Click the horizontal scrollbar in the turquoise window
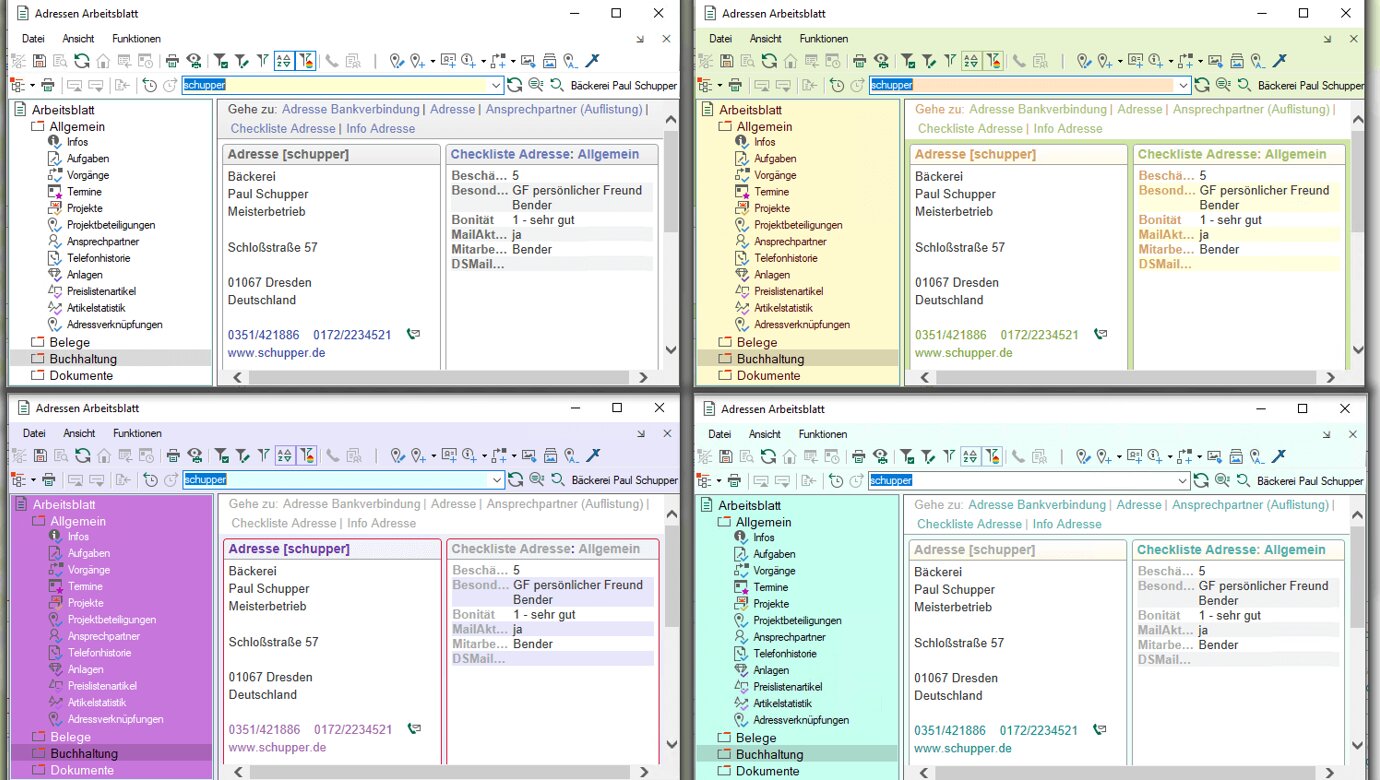 click(x=1124, y=773)
